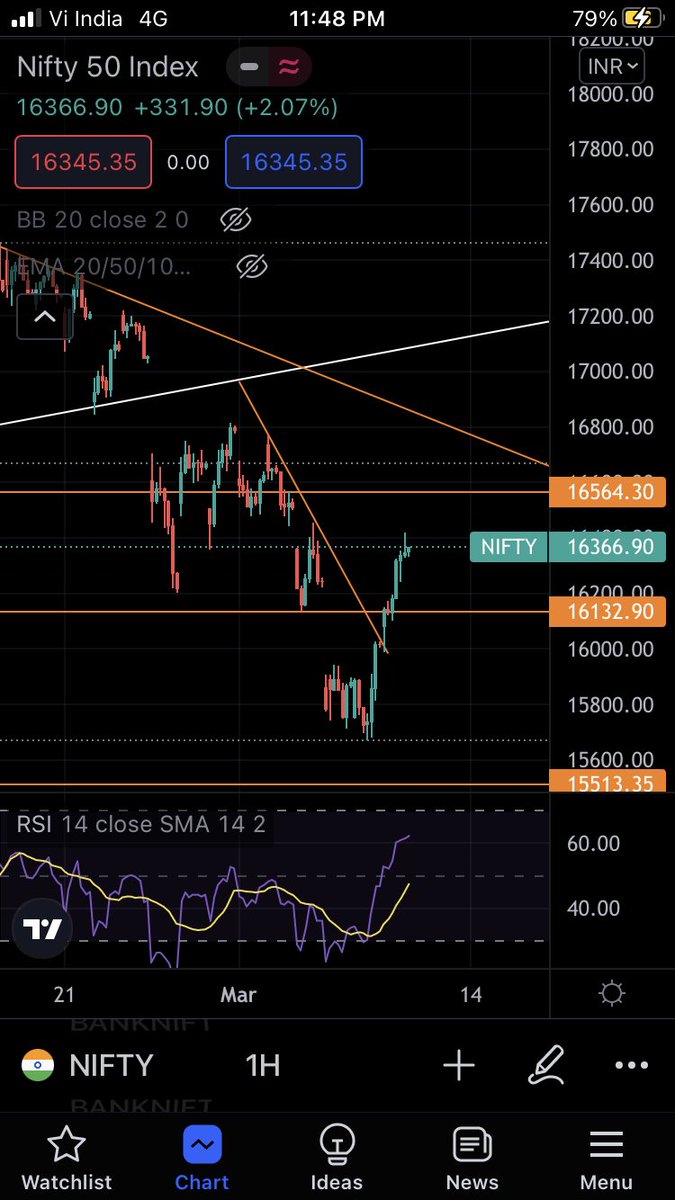Open the three-dot more options

pos(631,1065)
